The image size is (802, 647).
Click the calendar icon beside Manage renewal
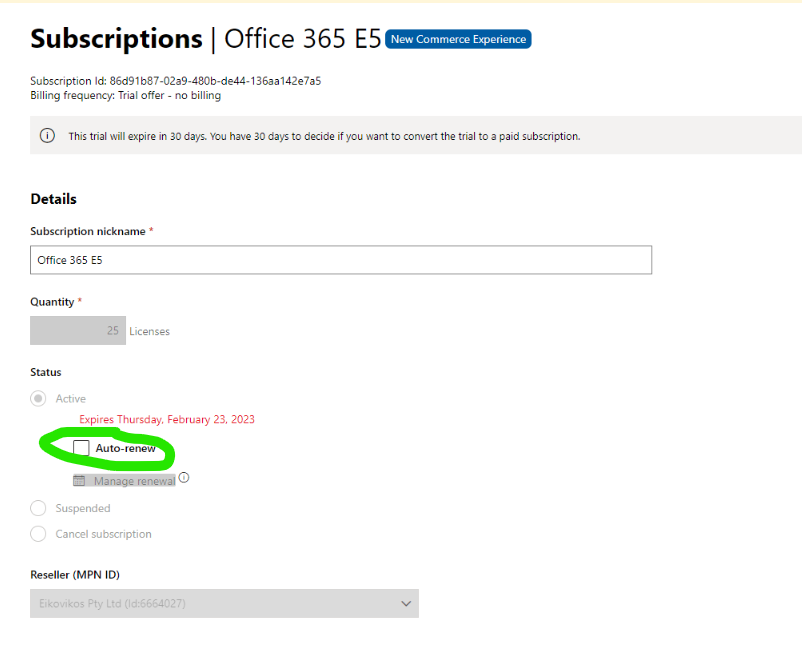79,481
